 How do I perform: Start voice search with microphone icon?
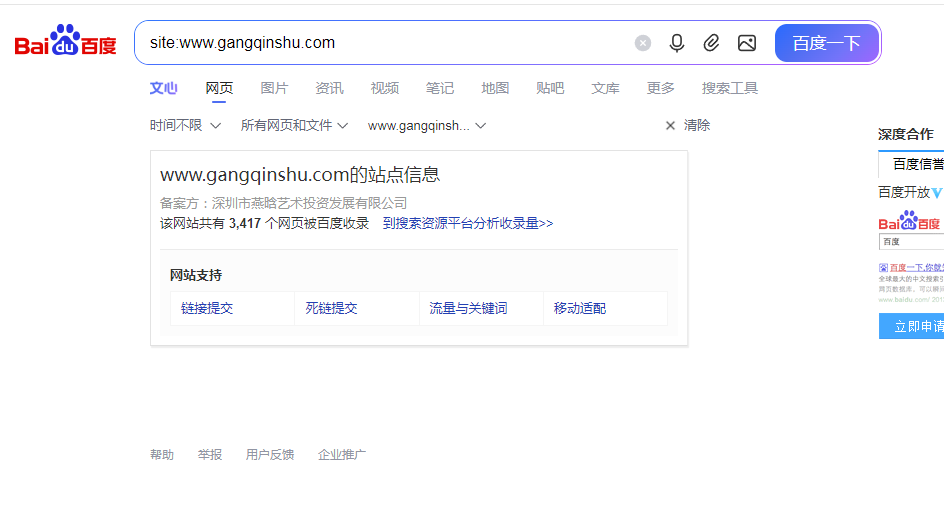coord(677,43)
